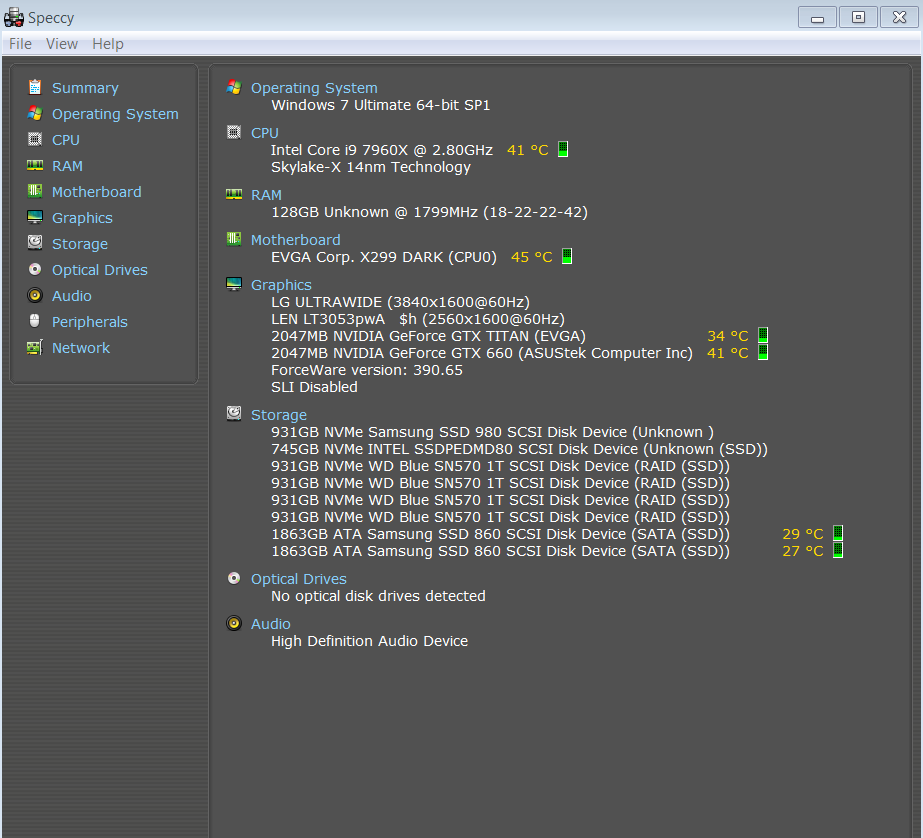
Task: Click the Audio speaker icon in the summary panel
Action: click(234, 623)
